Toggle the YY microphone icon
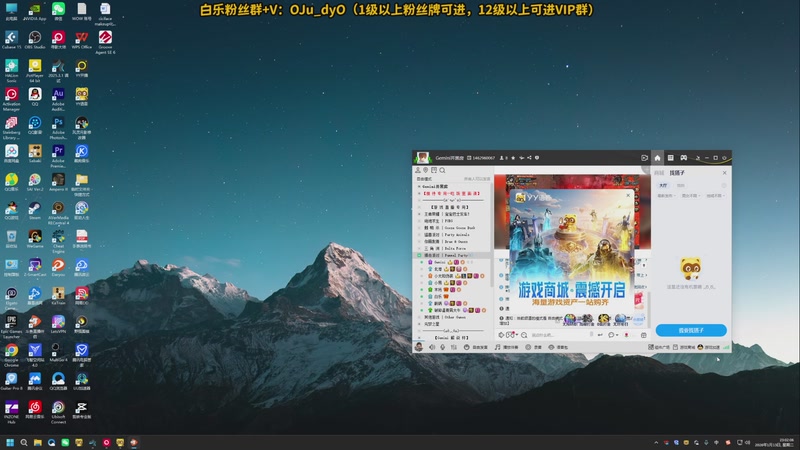Screen dimensions: 800x450 442,347
